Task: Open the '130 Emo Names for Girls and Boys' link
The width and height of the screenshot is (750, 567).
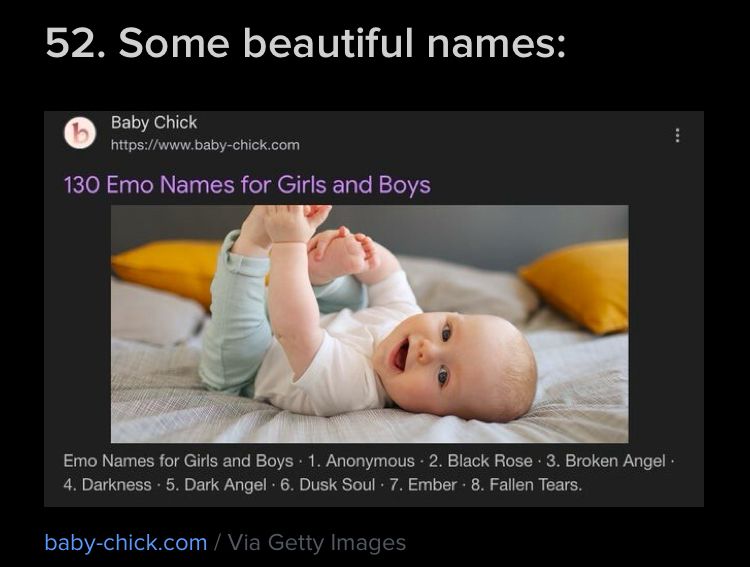Action: pos(247,185)
